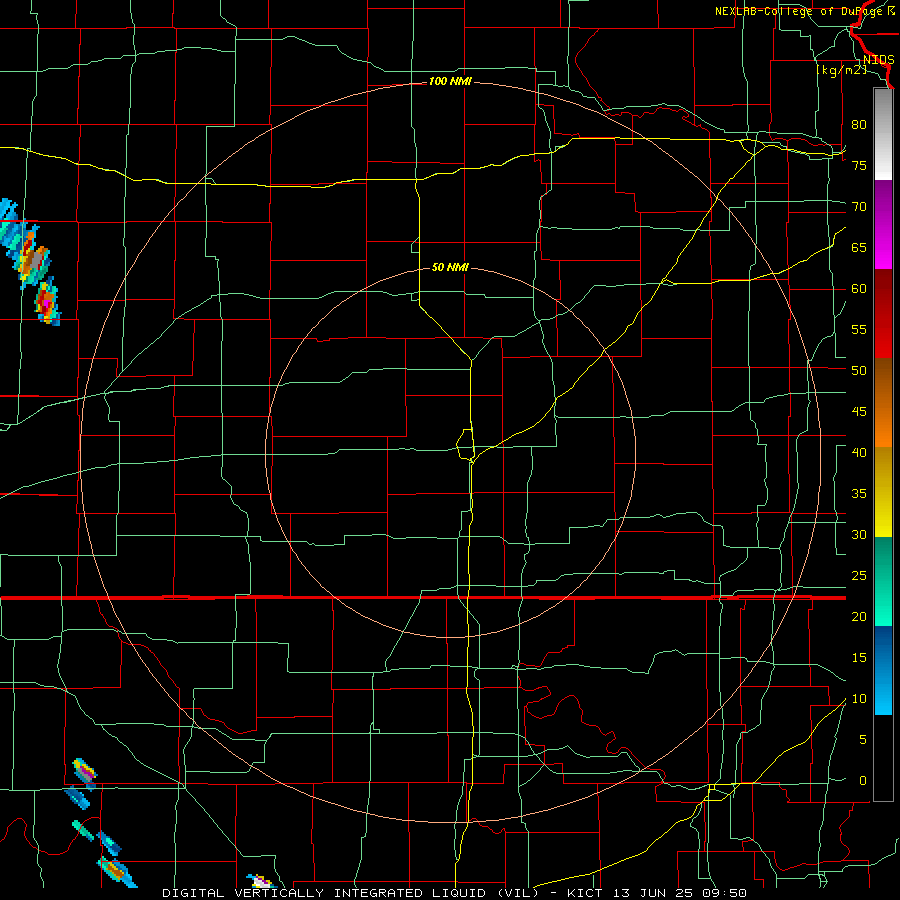This screenshot has width=900, height=900.
Task: Select the yellow segment of the legend
Action: tap(883, 492)
